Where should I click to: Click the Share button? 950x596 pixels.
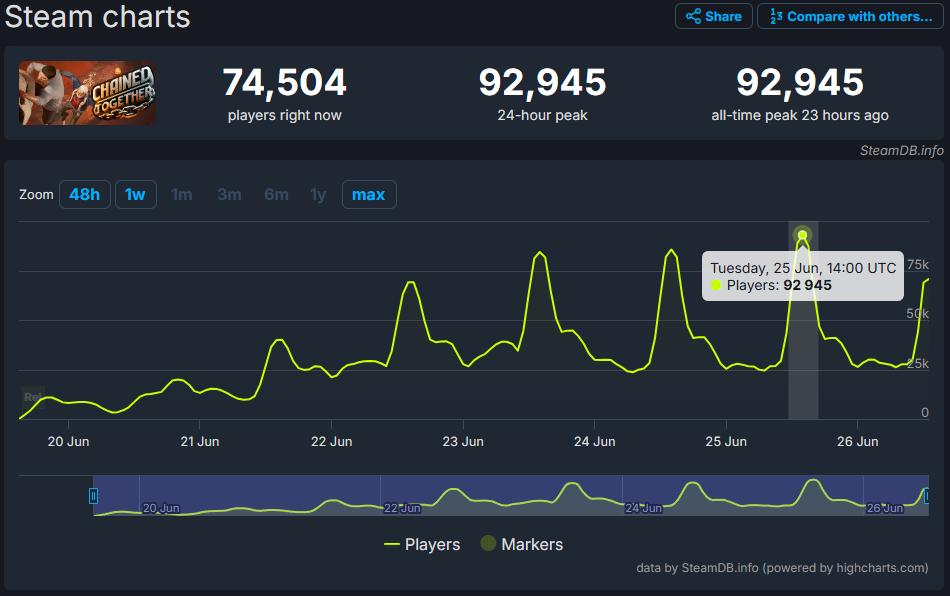tap(713, 16)
